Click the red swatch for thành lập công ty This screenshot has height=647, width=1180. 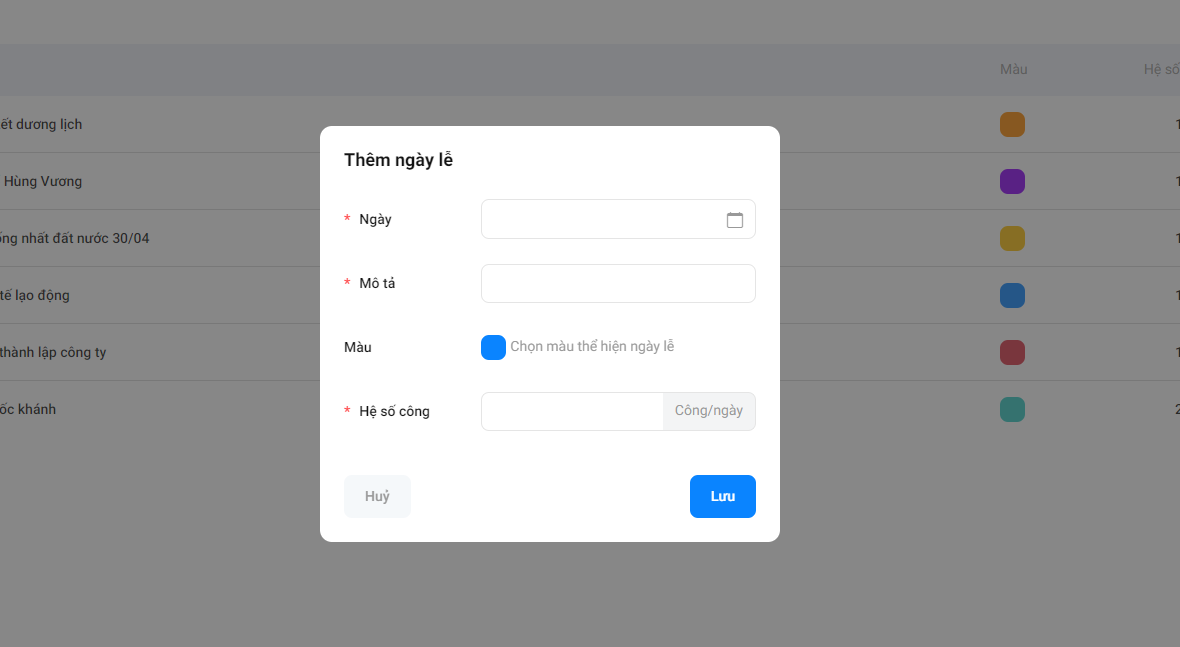point(1012,353)
